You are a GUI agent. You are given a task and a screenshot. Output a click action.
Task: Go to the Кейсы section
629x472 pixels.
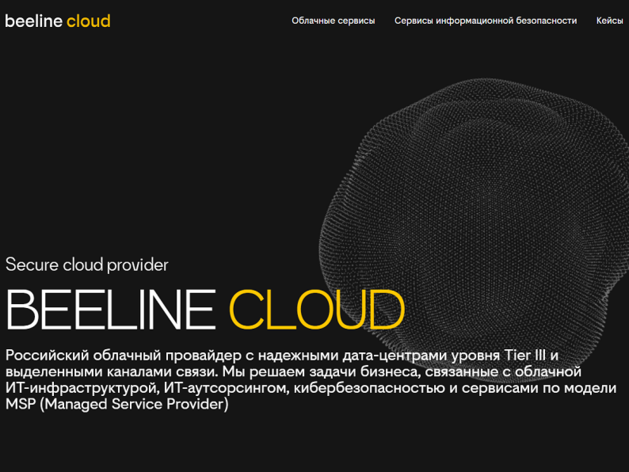pos(609,21)
